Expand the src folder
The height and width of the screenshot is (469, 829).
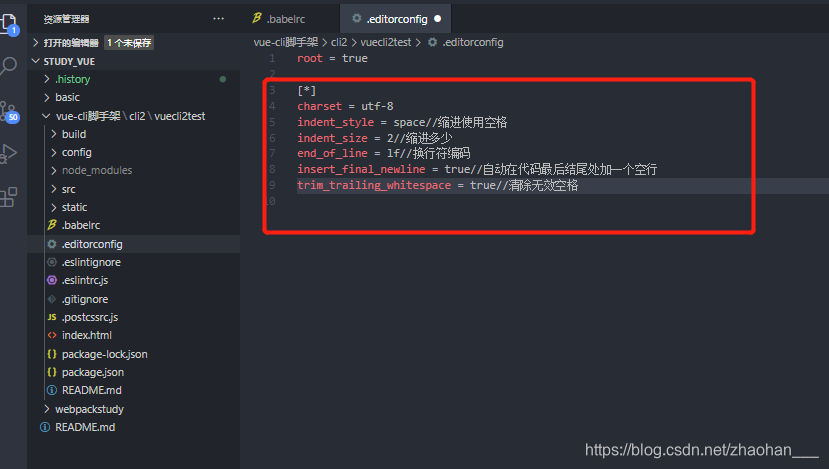[53, 189]
